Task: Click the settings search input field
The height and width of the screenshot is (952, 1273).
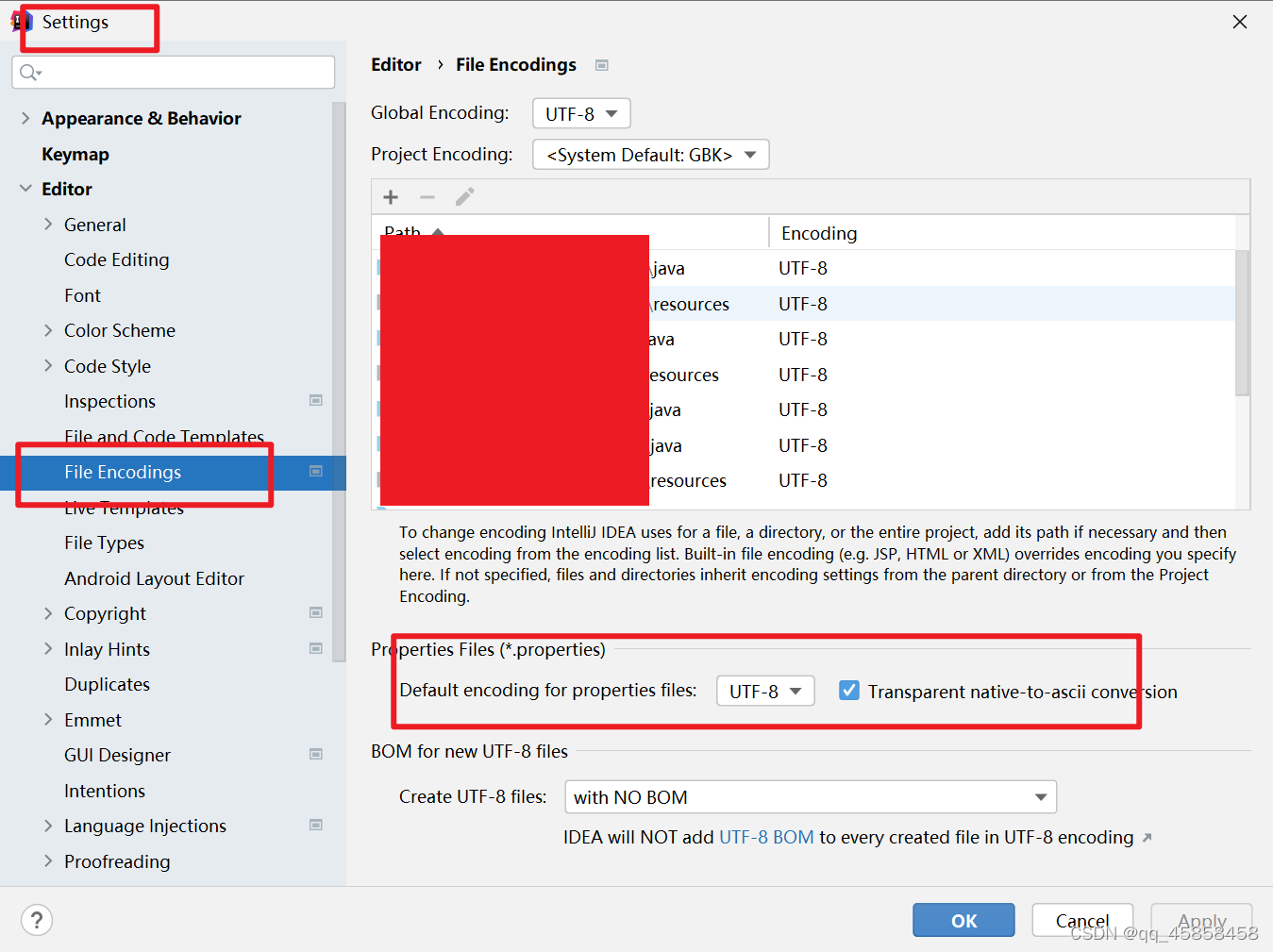Action: pyautogui.click(x=174, y=73)
